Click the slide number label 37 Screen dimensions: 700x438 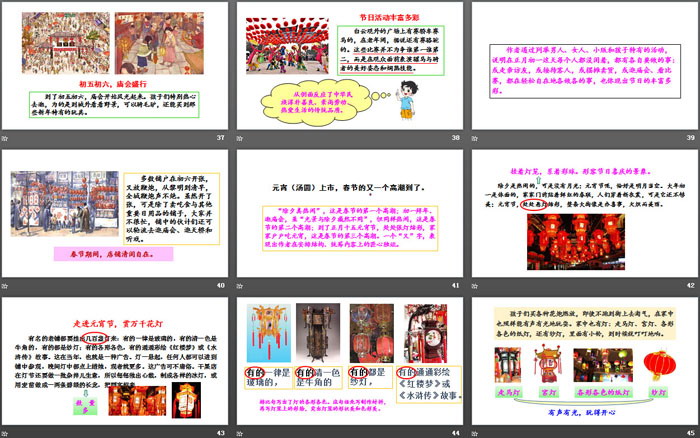pyautogui.click(x=221, y=138)
